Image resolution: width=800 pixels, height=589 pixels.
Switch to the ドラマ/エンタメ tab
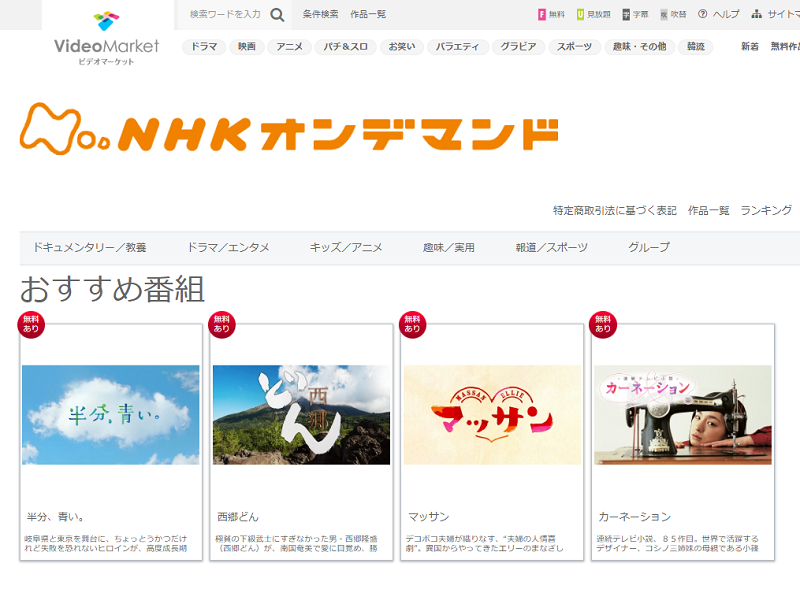coord(229,248)
